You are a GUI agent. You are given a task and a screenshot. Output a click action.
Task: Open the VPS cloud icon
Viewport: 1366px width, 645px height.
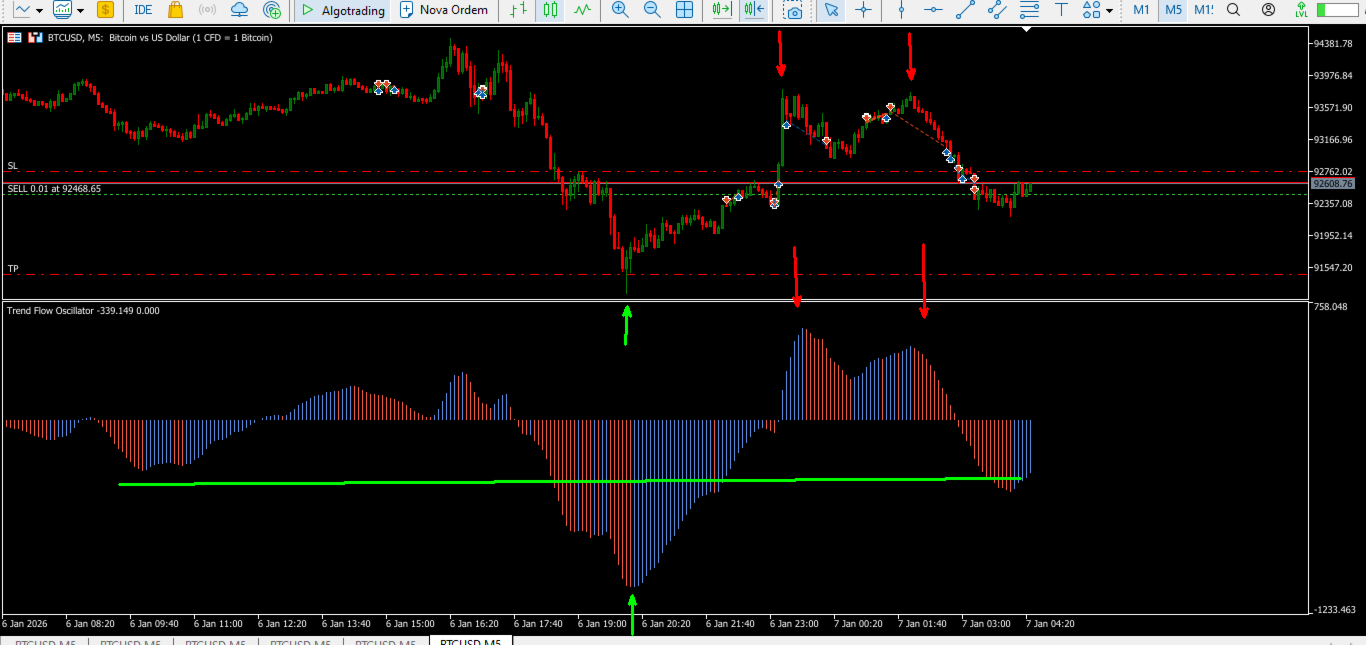pyautogui.click(x=240, y=10)
